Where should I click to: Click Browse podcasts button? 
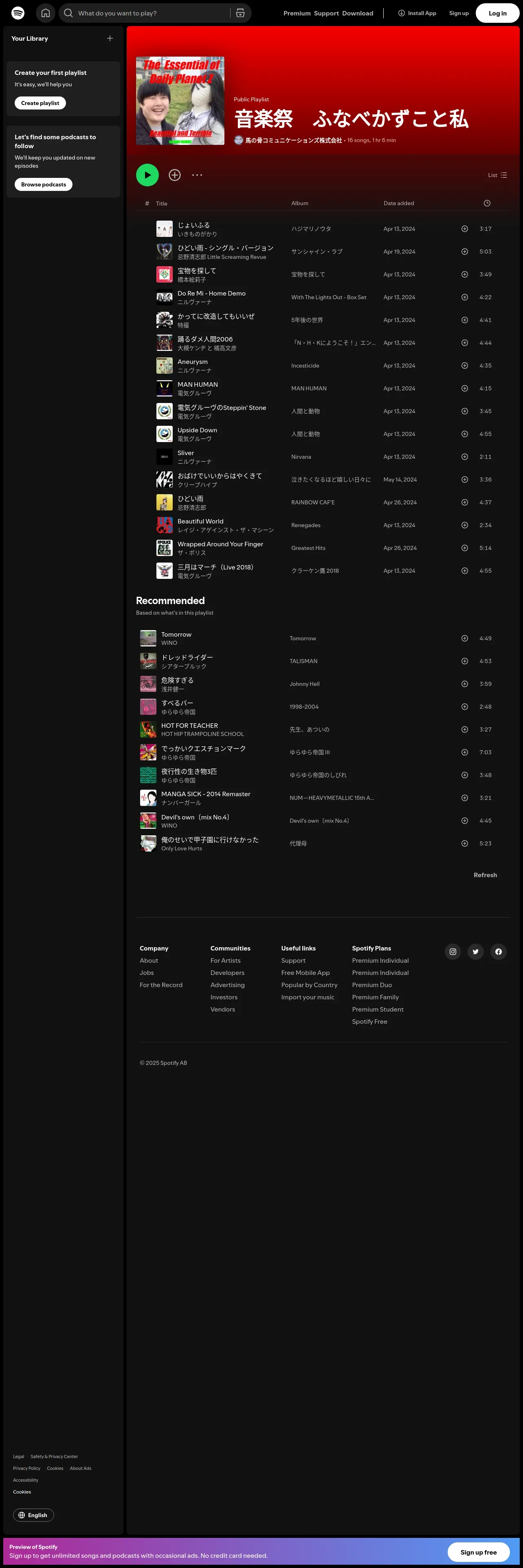coord(43,184)
